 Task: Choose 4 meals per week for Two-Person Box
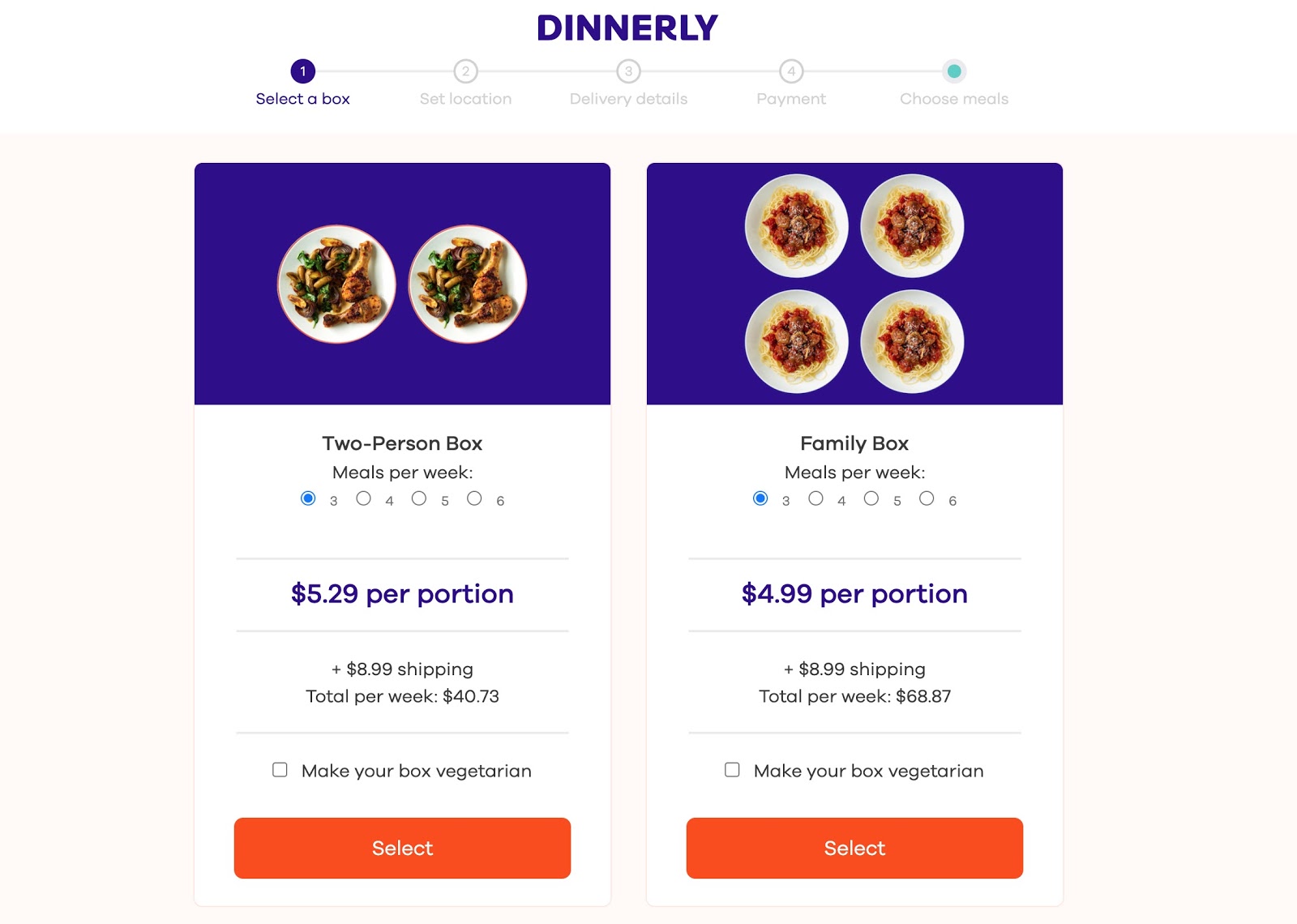(364, 498)
